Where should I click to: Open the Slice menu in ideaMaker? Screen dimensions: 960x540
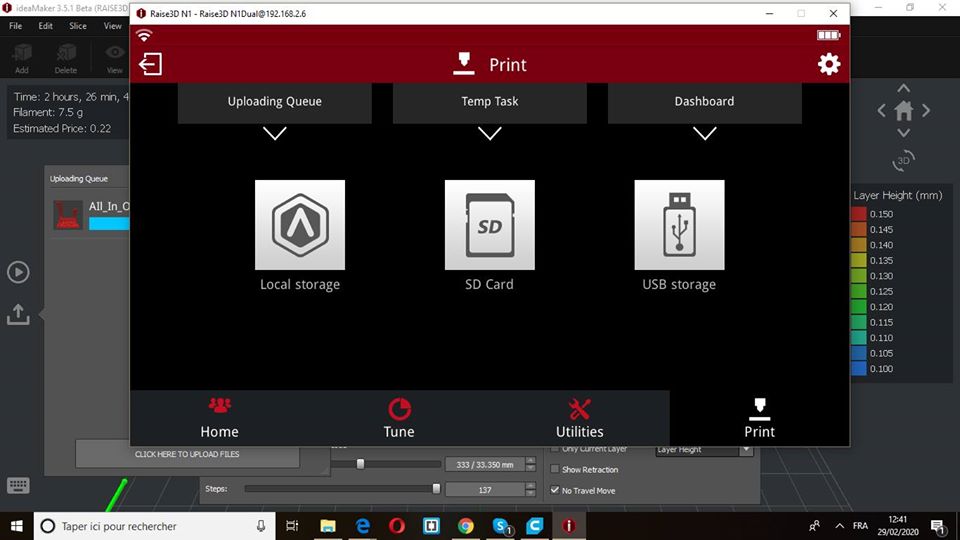point(78,26)
